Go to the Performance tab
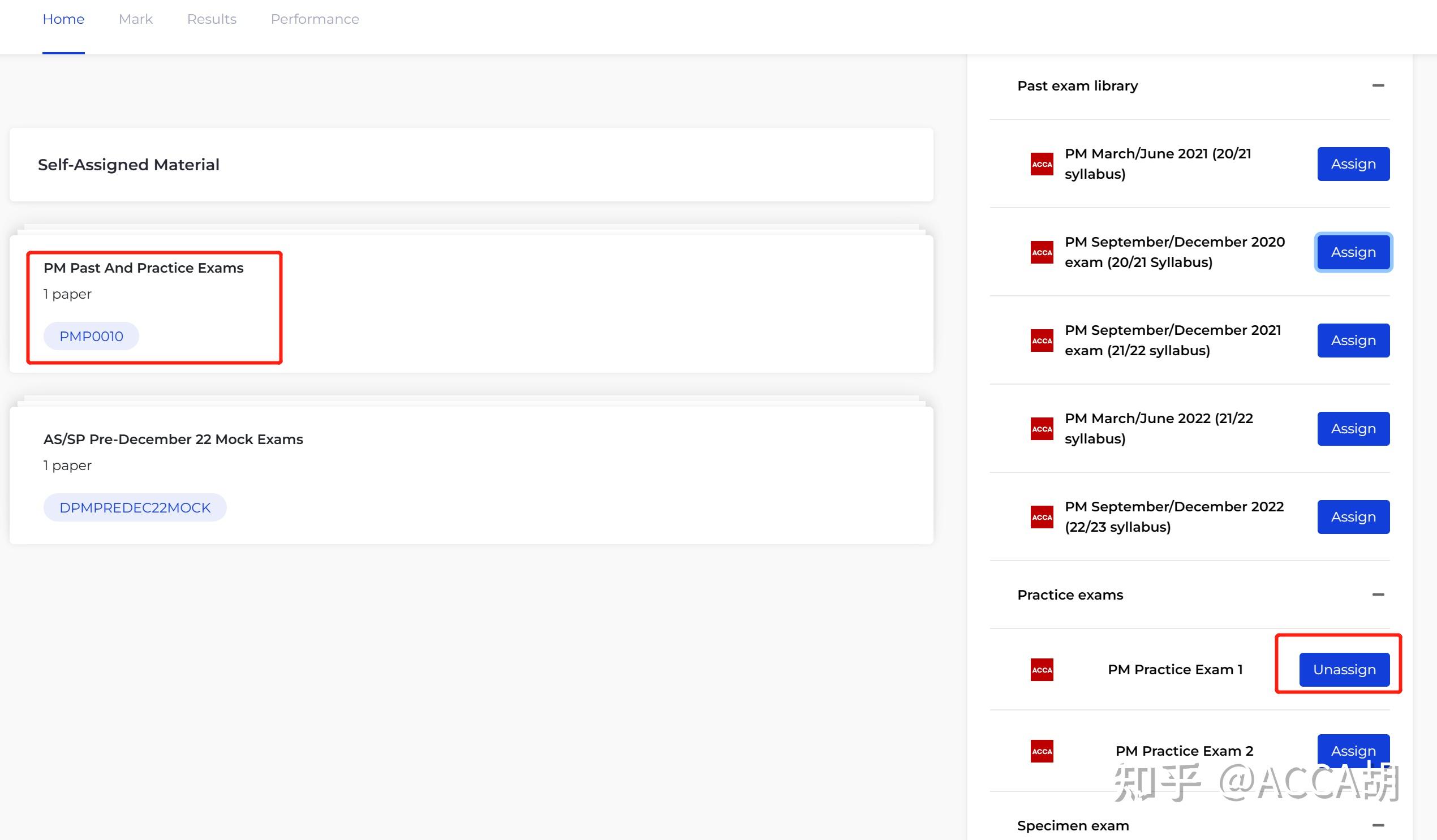This screenshot has height=840, width=1437. [x=315, y=19]
